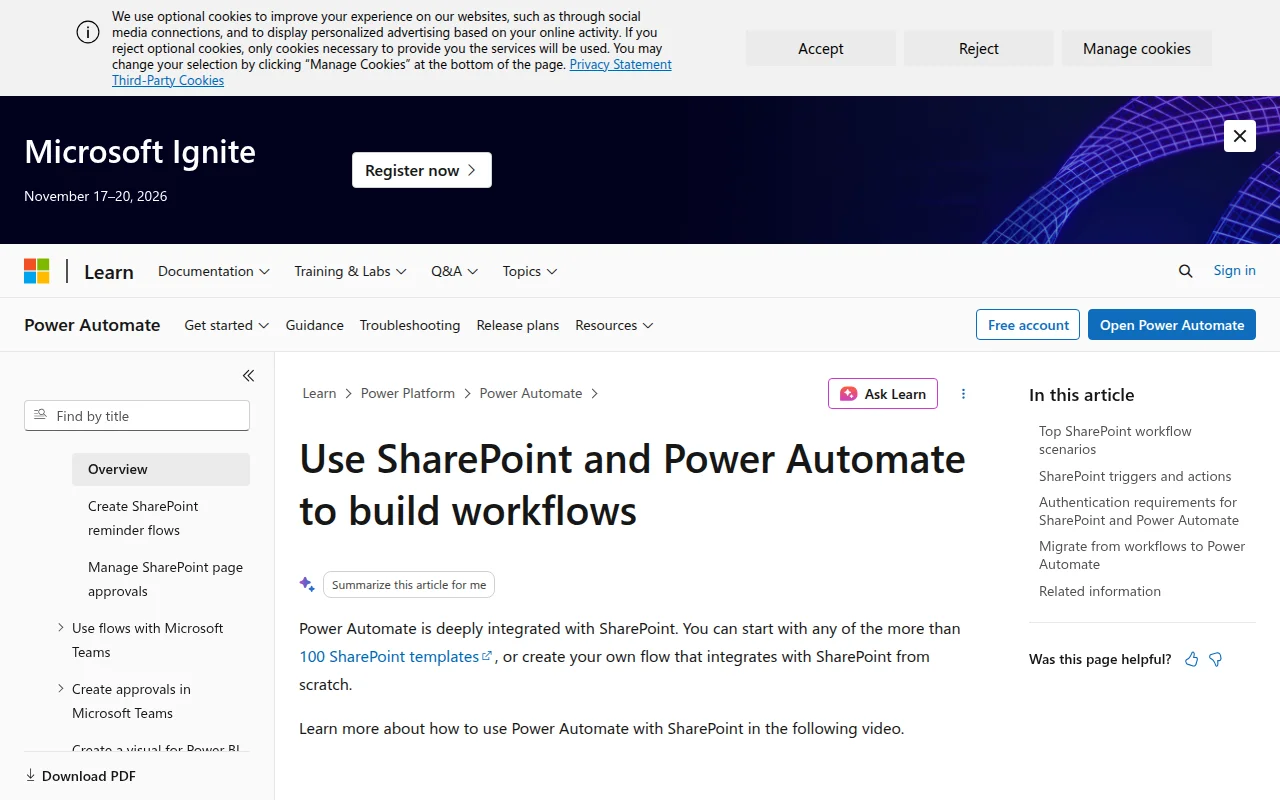The width and height of the screenshot is (1280, 800).
Task: Click Power Automate breadcrumb link
Action: point(531,394)
